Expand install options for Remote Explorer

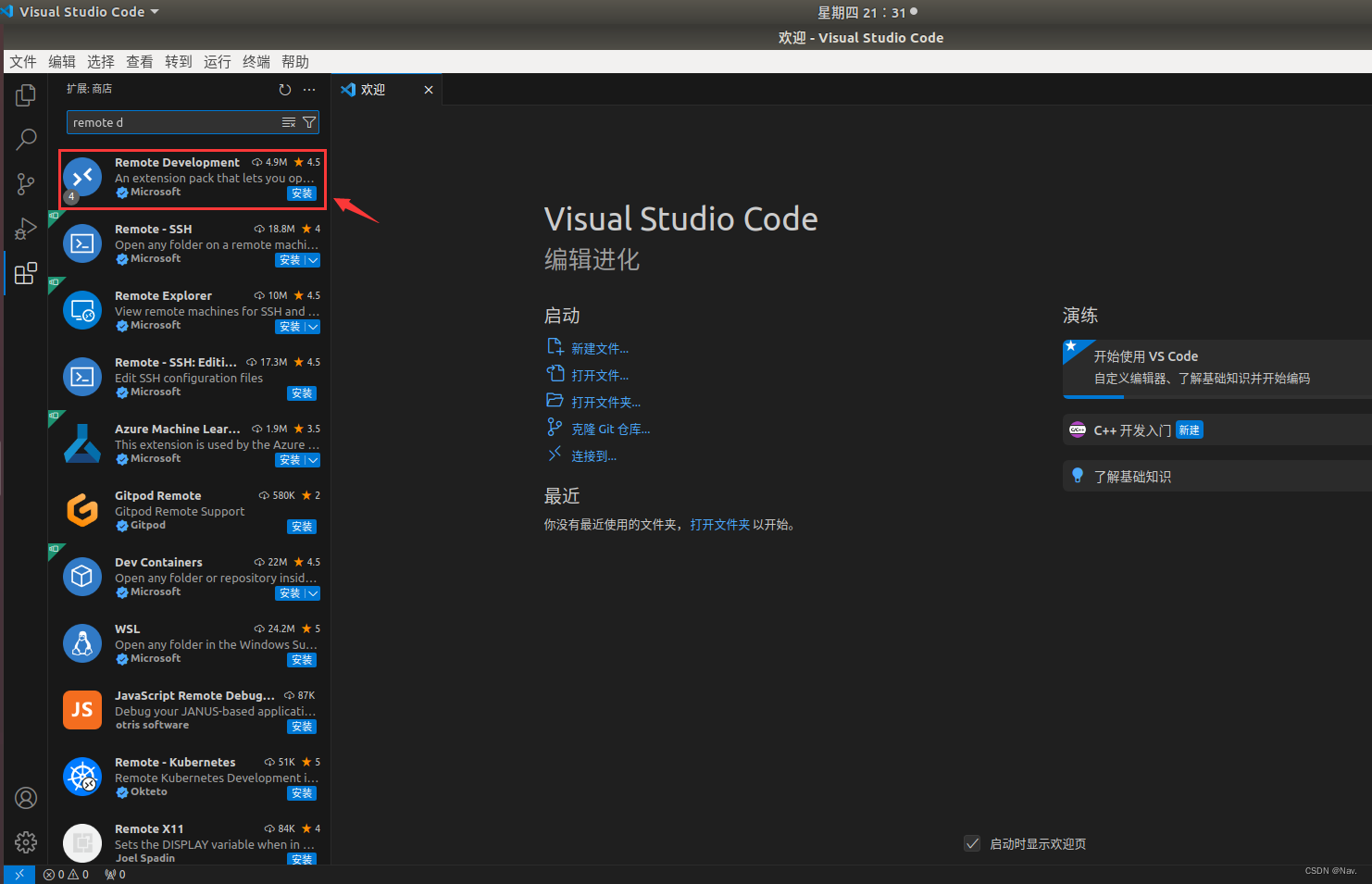(313, 327)
